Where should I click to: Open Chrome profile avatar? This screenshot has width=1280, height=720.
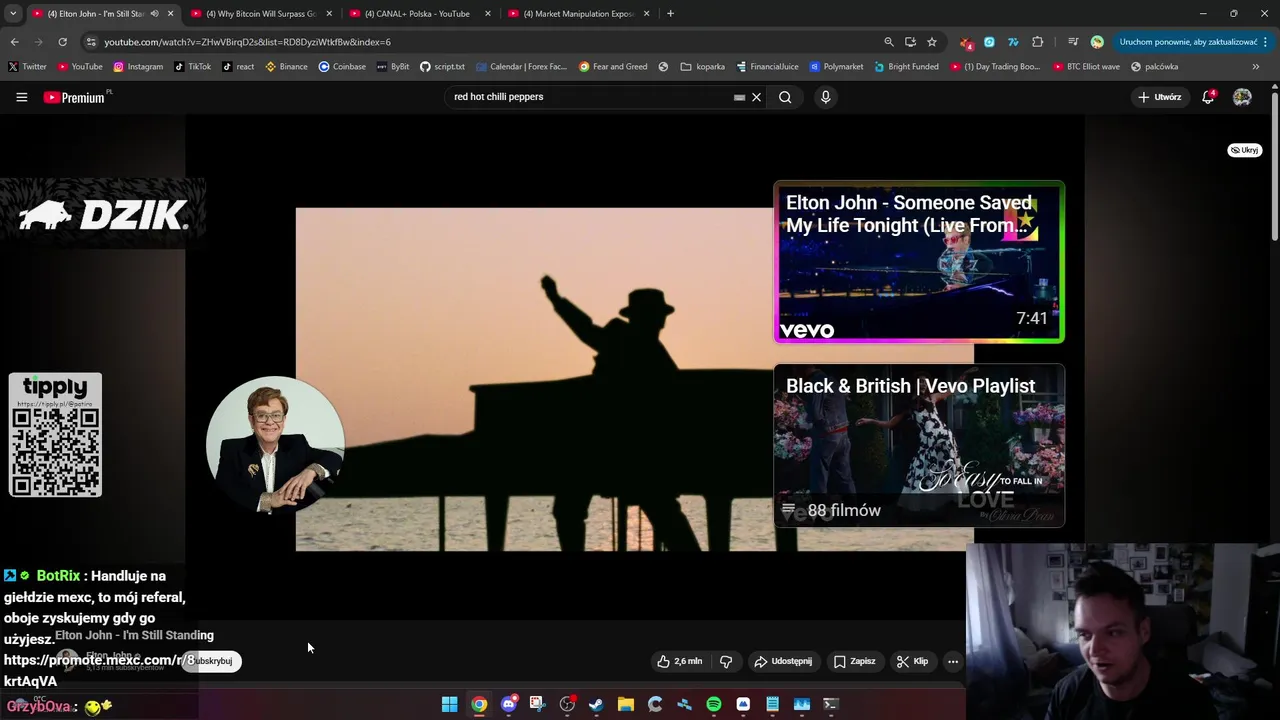click(x=1097, y=42)
